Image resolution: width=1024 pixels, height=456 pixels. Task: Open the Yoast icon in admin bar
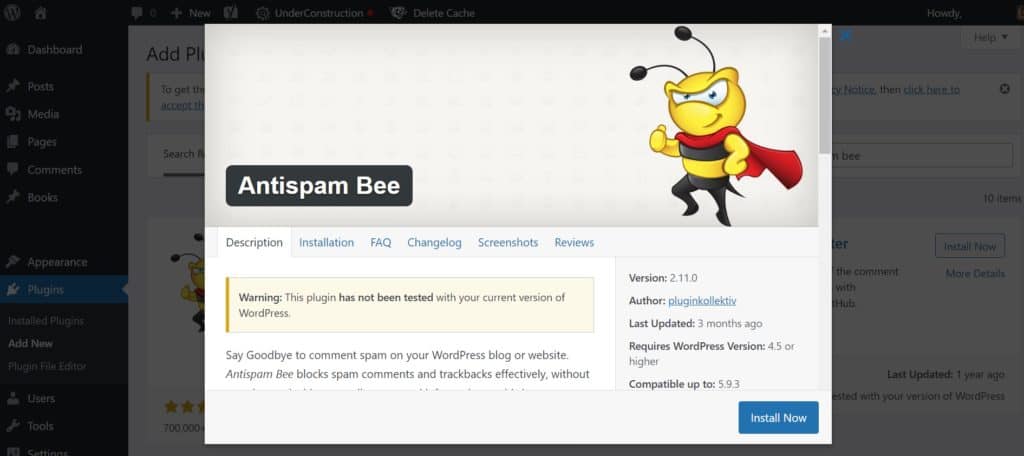coord(230,13)
